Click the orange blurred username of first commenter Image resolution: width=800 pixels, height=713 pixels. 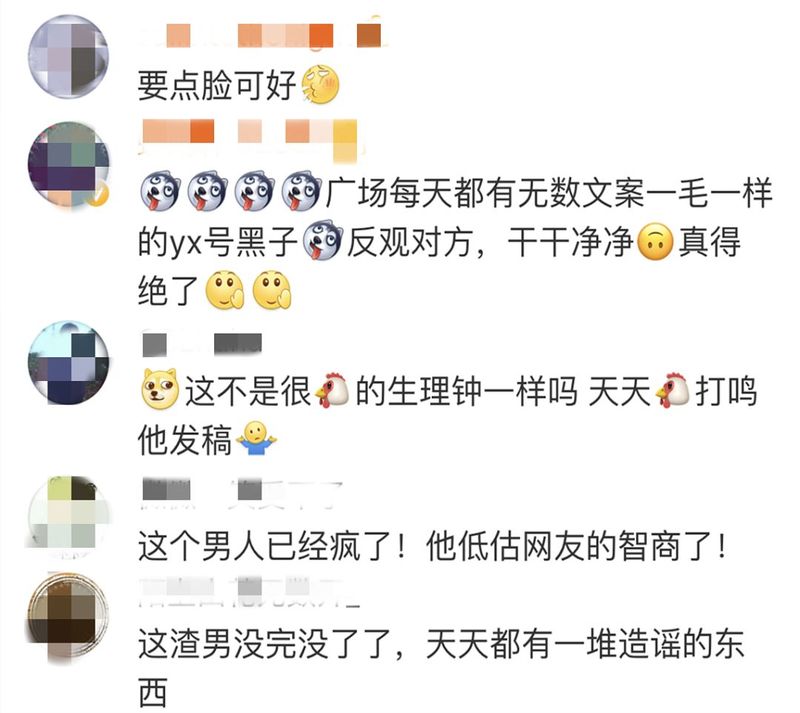coord(261,35)
